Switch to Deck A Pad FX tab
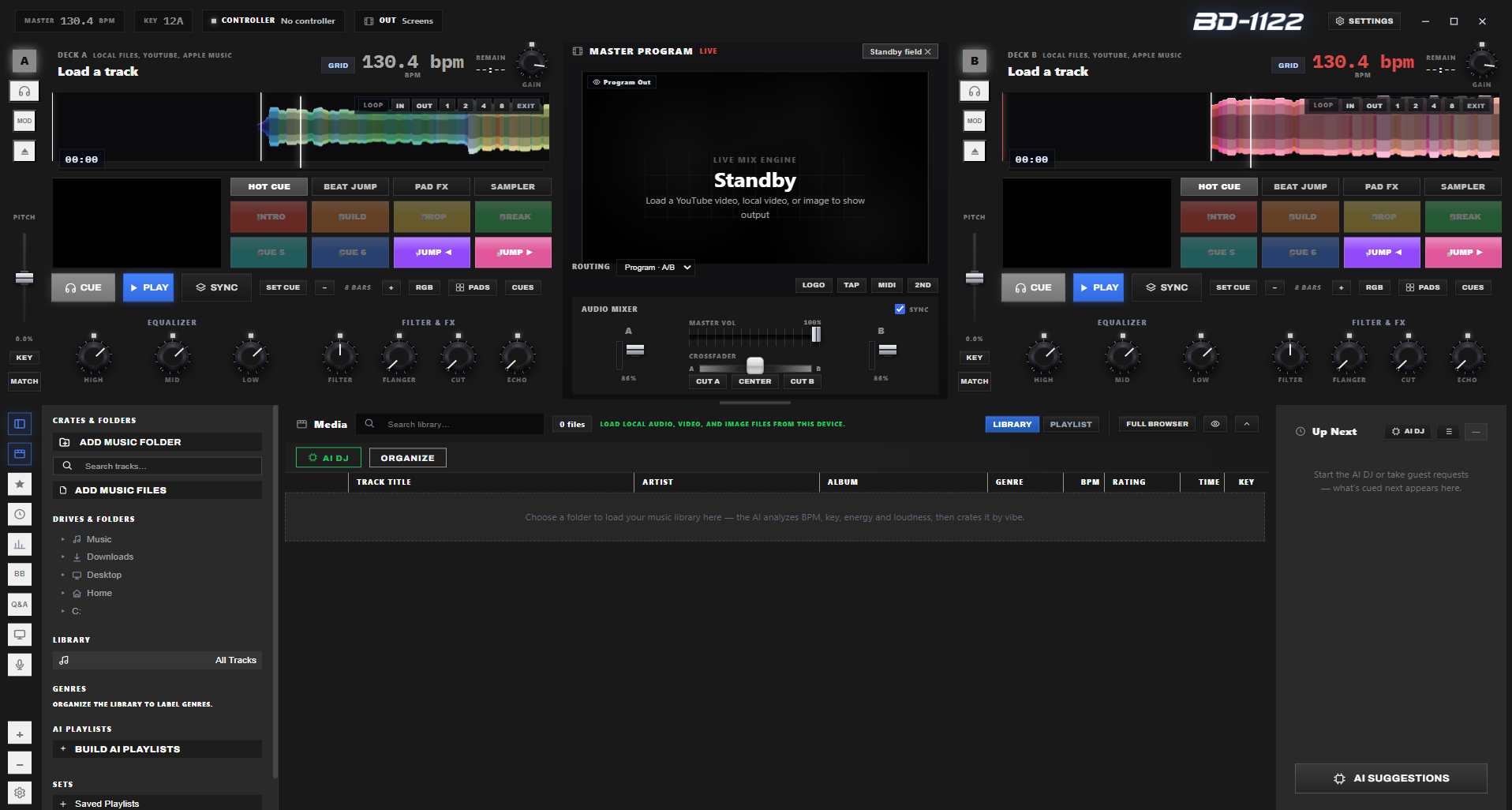This screenshot has width=1512, height=810. pos(432,187)
